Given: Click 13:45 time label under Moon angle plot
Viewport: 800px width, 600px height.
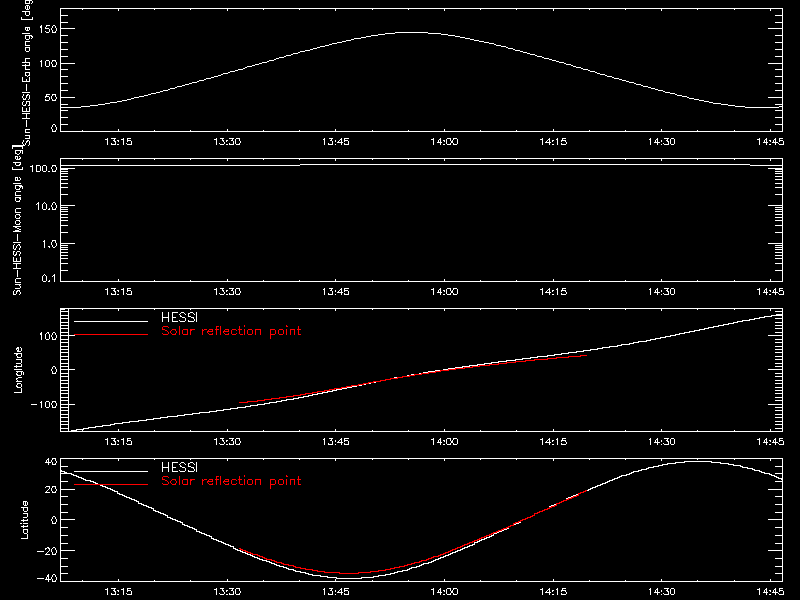Looking at the screenshot, I should coord(336,291).
